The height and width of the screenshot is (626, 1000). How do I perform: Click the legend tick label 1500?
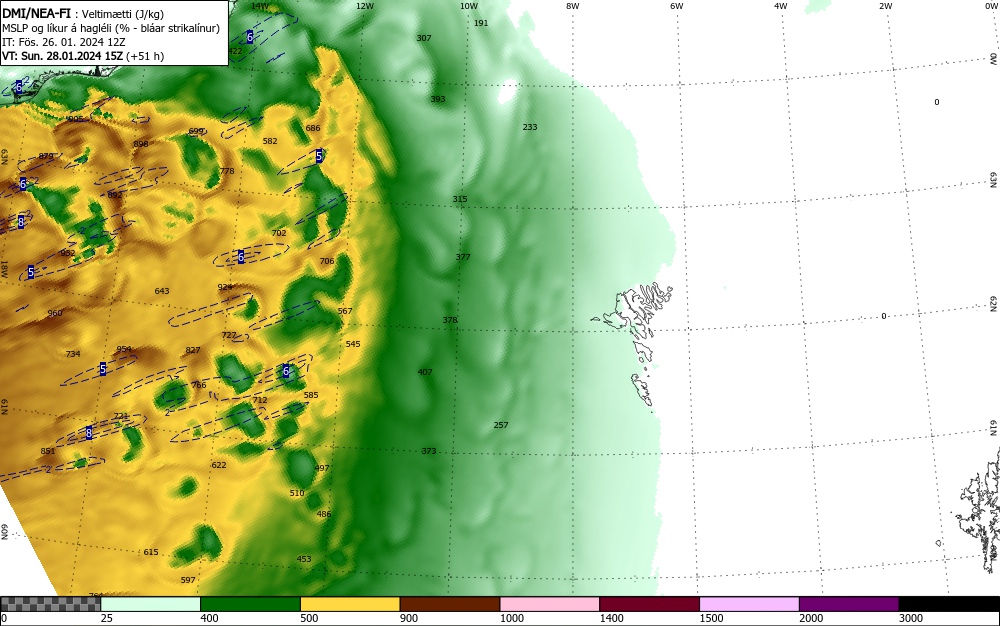[x=712, y=618]
